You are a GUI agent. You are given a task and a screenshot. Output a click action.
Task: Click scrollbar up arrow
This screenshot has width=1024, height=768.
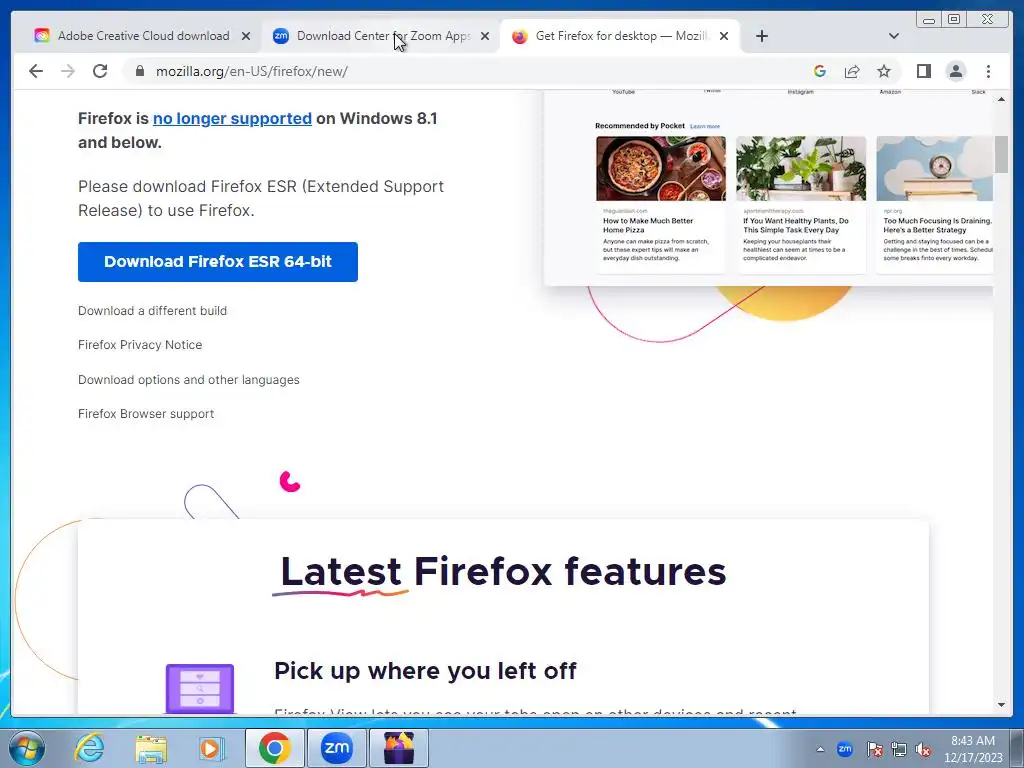(x=1001, y=99)
